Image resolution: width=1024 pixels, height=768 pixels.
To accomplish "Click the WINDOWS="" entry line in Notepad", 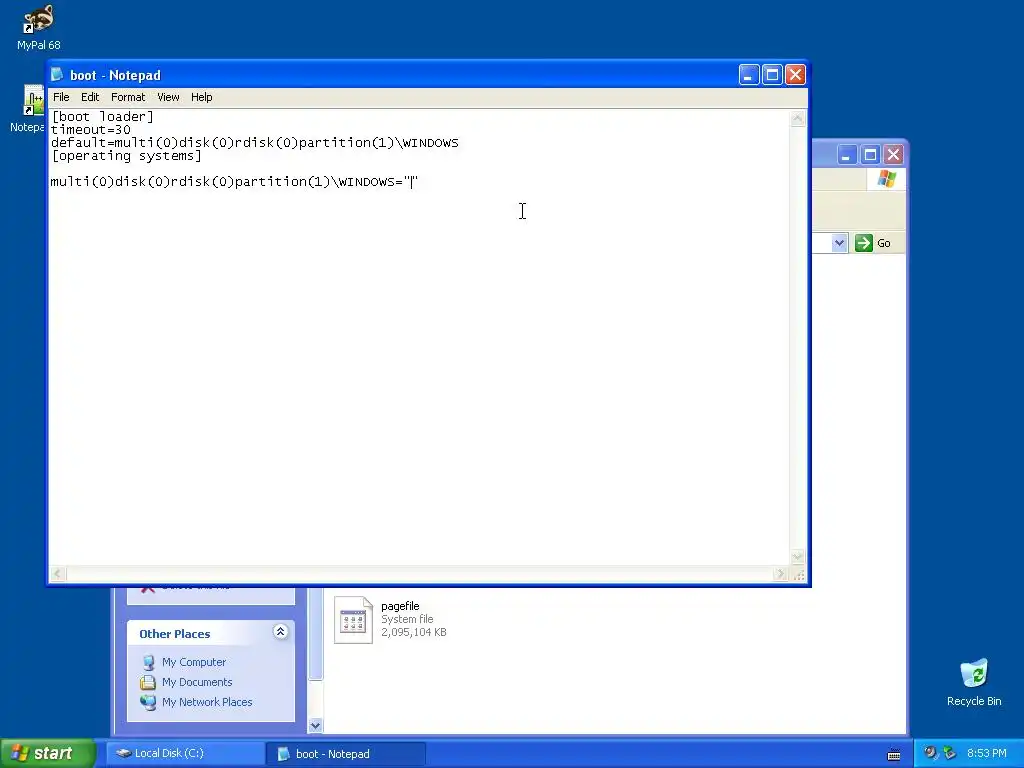I will coord(234,182).
